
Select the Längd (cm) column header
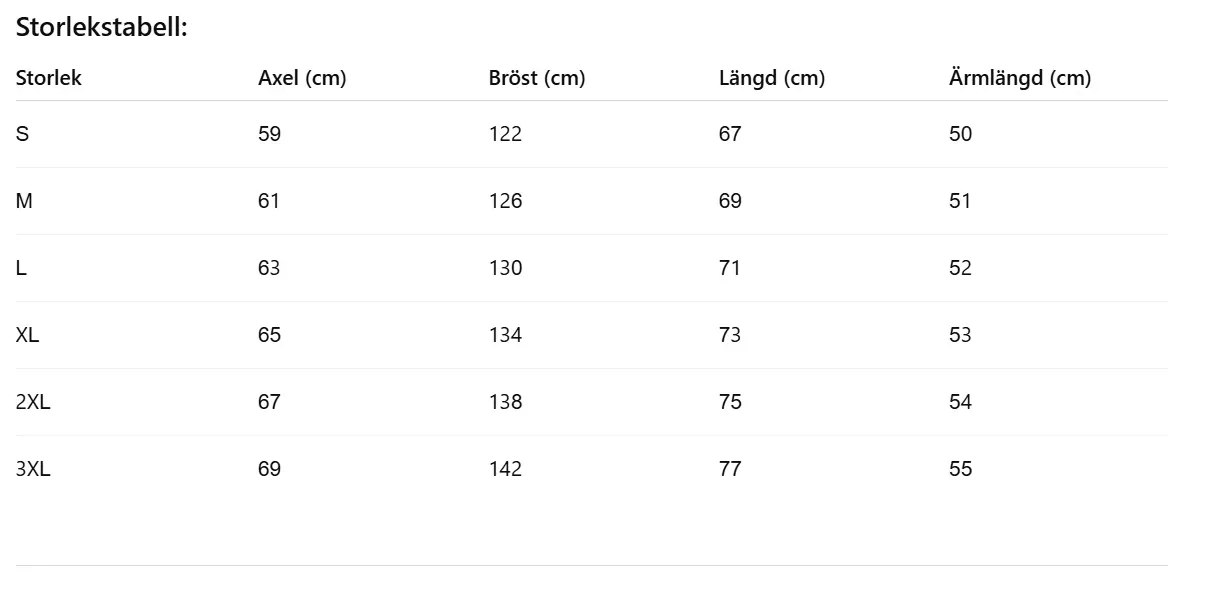(x=772, y=78)
